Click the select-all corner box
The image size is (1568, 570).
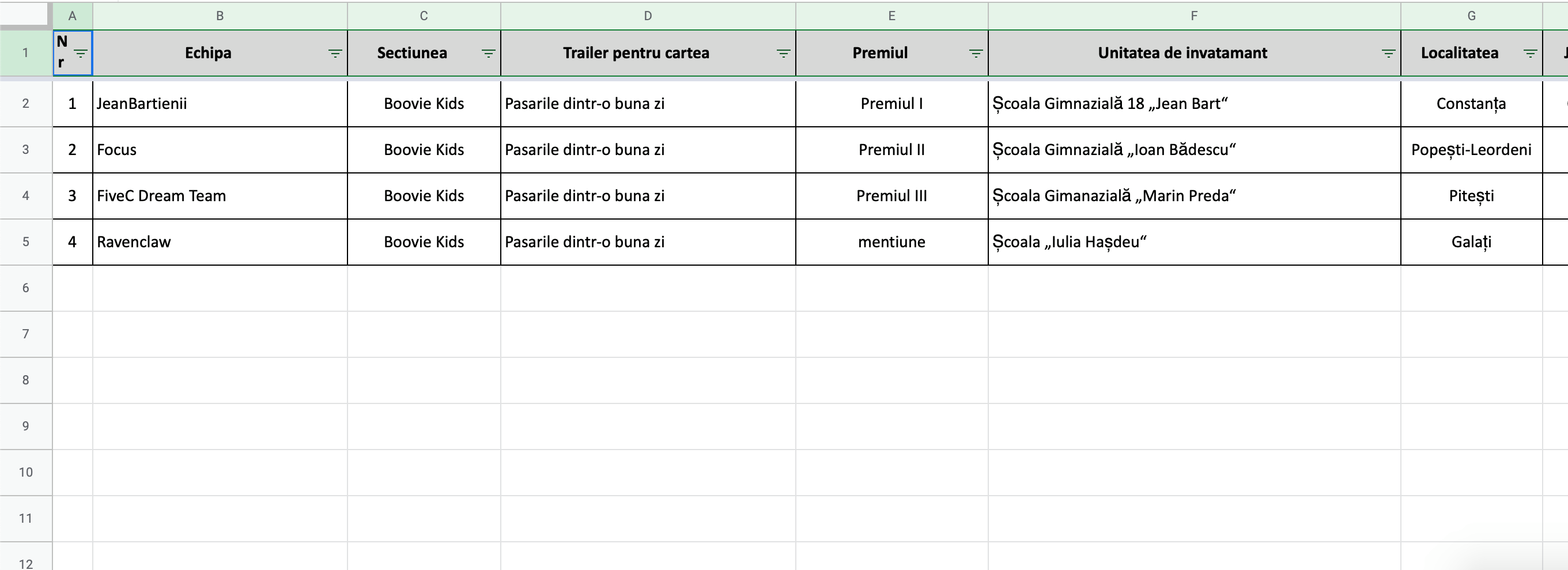coord(25,14)
